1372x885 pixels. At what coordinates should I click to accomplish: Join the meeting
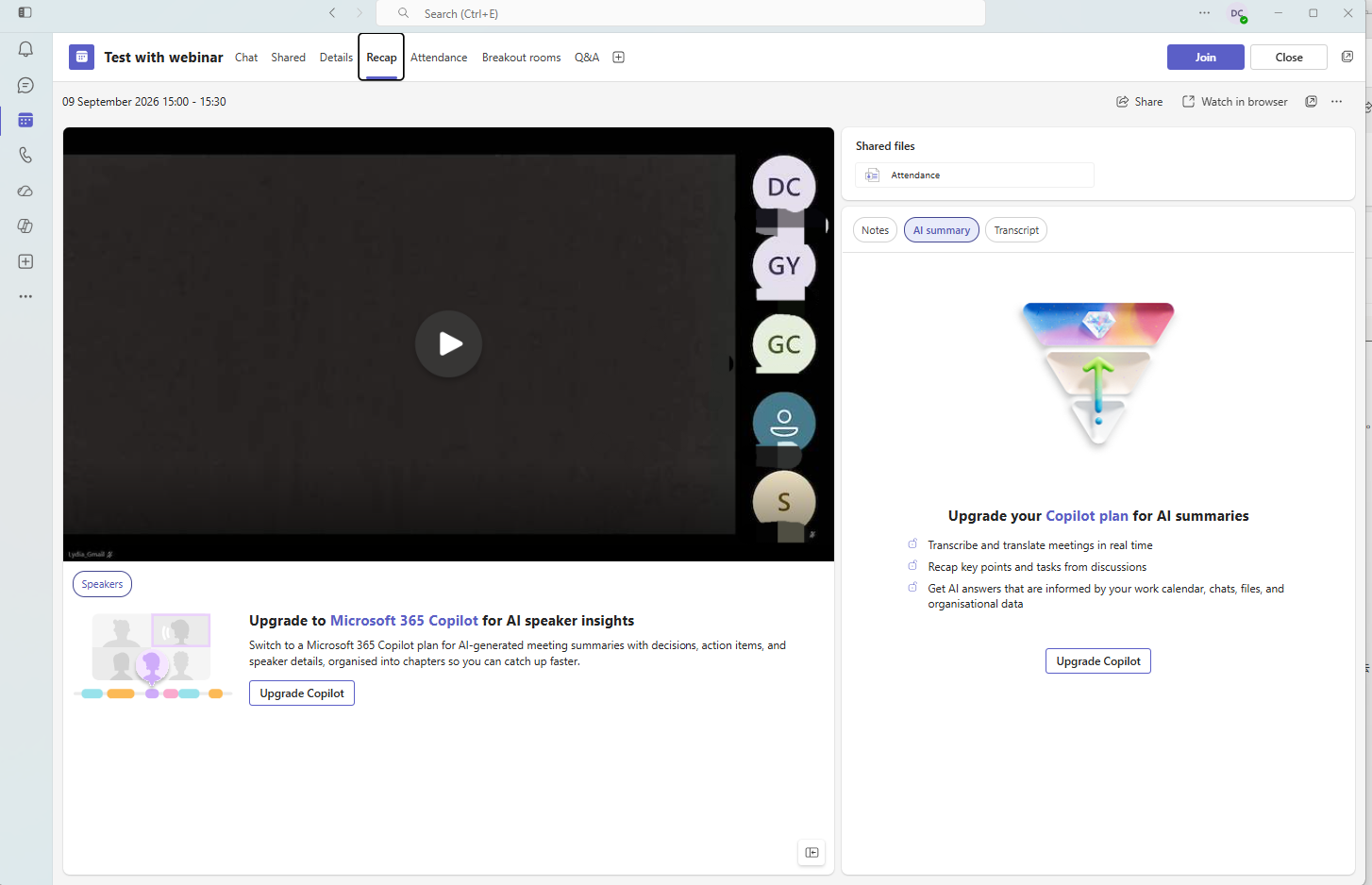tap(1205, 58)
